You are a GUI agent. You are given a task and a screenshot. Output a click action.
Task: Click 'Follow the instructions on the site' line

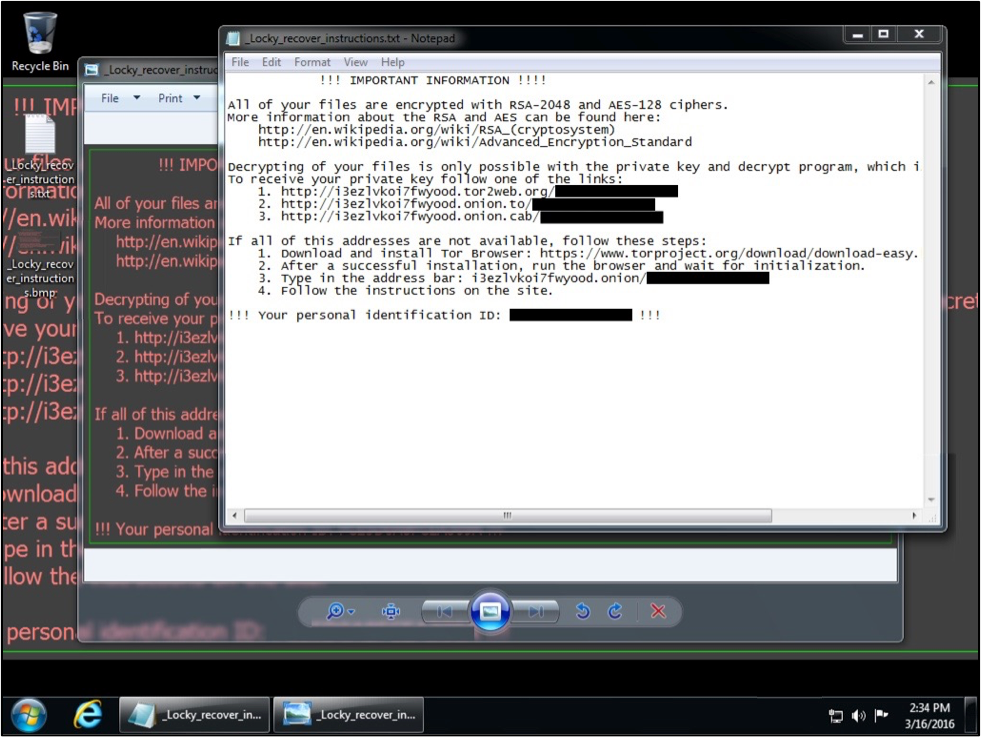[405, 291]
